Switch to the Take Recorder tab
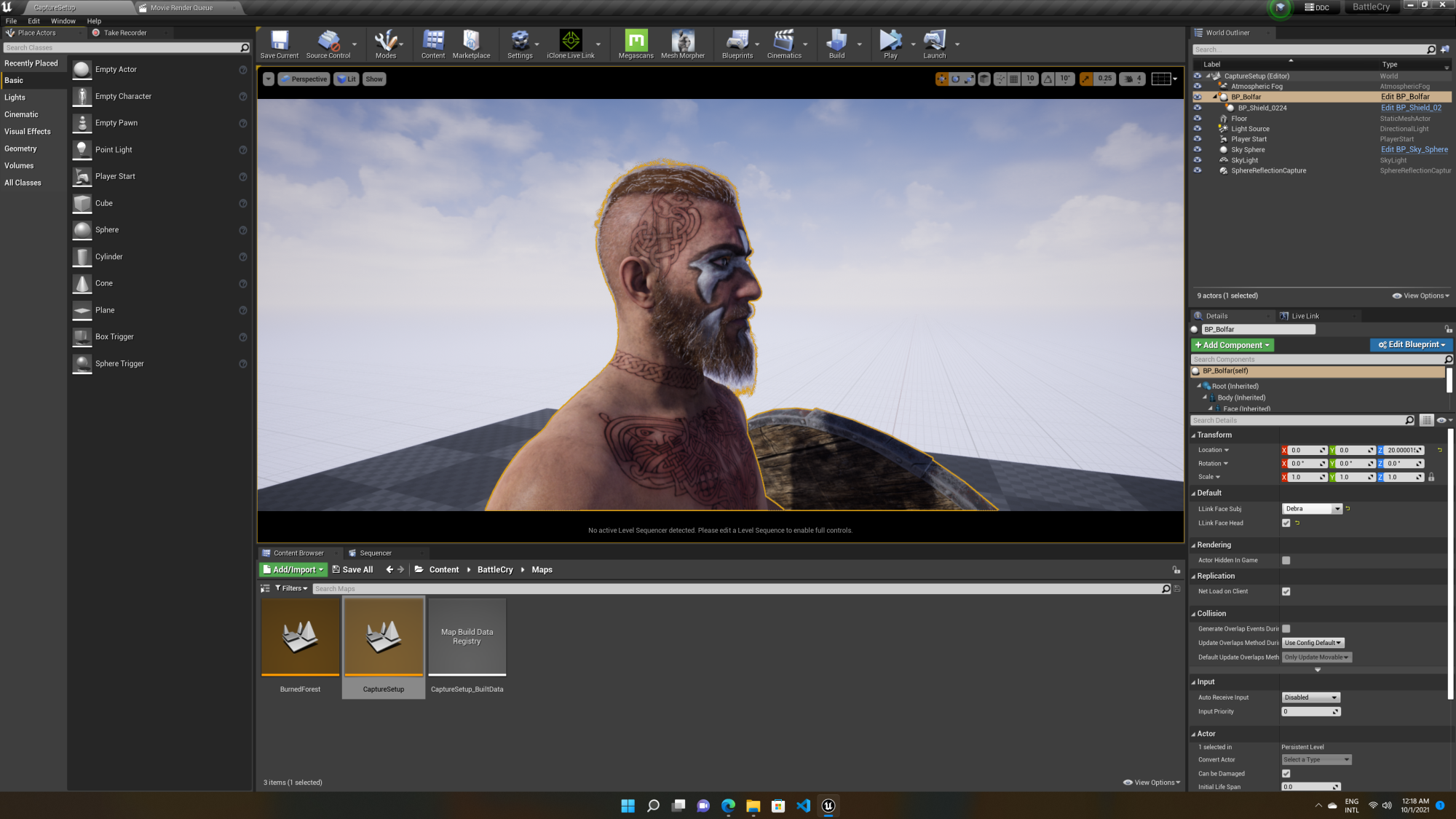 tap(125, 33)
